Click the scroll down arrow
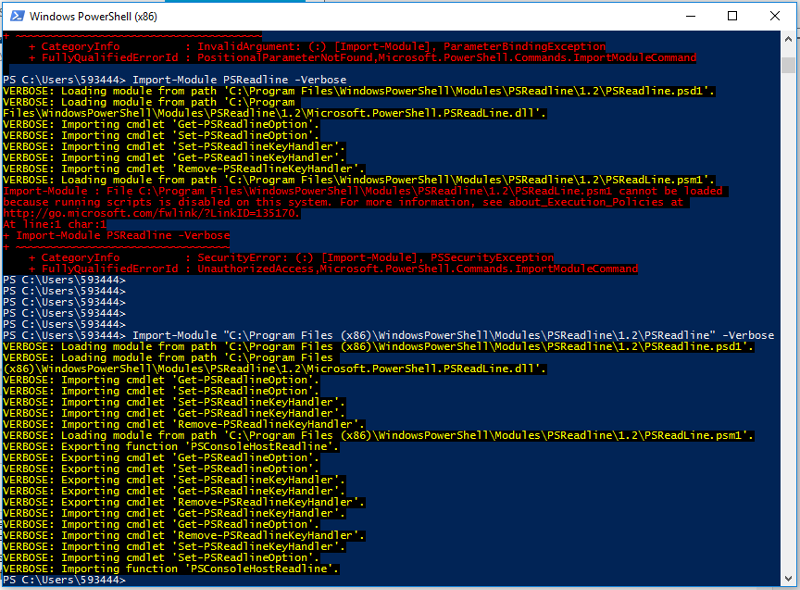 [x=789, y=577]
